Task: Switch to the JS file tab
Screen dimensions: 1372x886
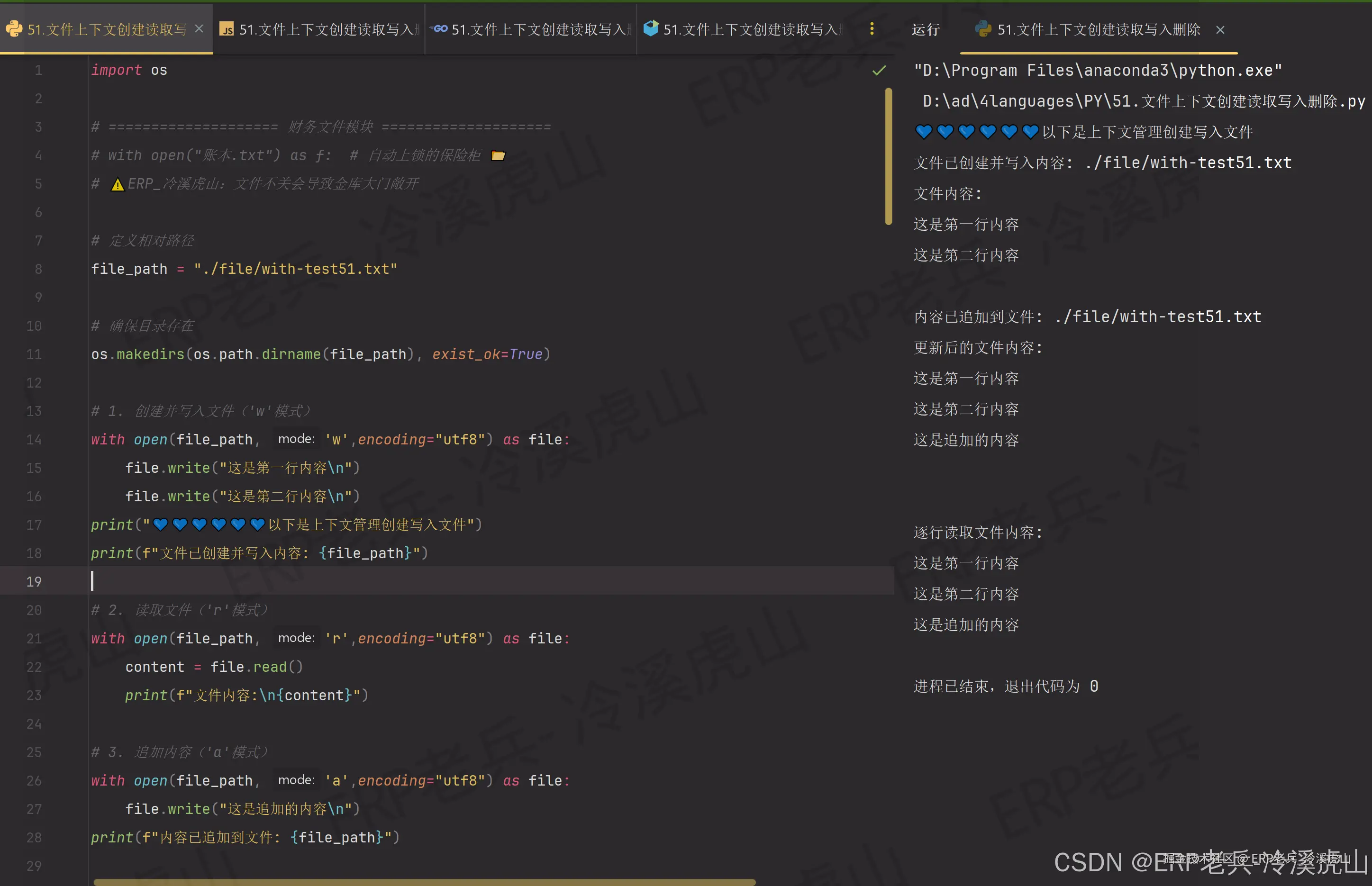Action: click(319, 29)
